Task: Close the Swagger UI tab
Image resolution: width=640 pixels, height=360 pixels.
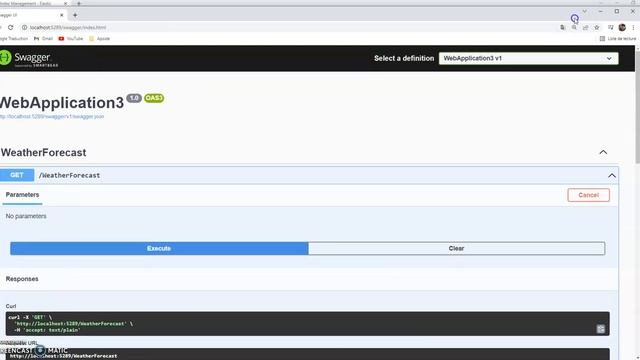Action: 62,15
